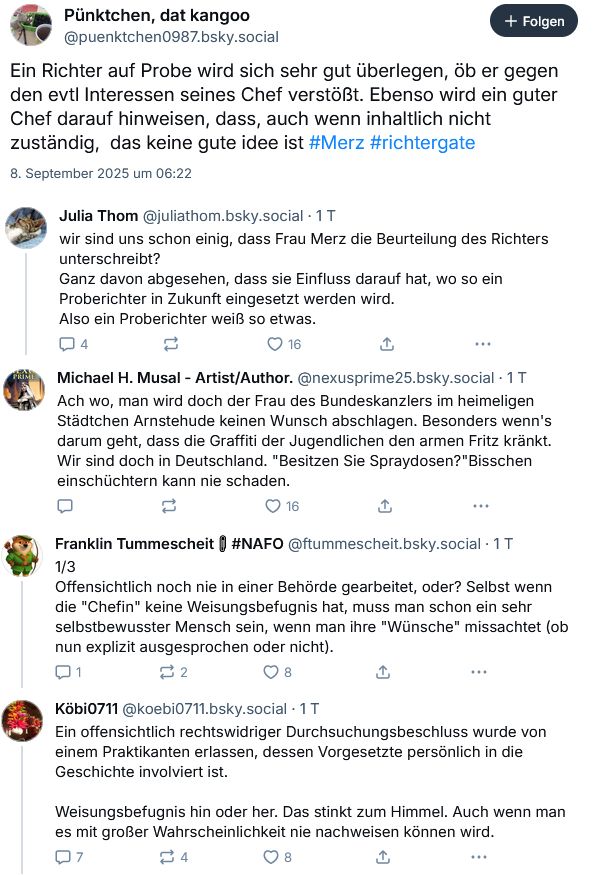601x875 pixels.
Task: Follow the account via Folgen button
Action: (533, 20)
